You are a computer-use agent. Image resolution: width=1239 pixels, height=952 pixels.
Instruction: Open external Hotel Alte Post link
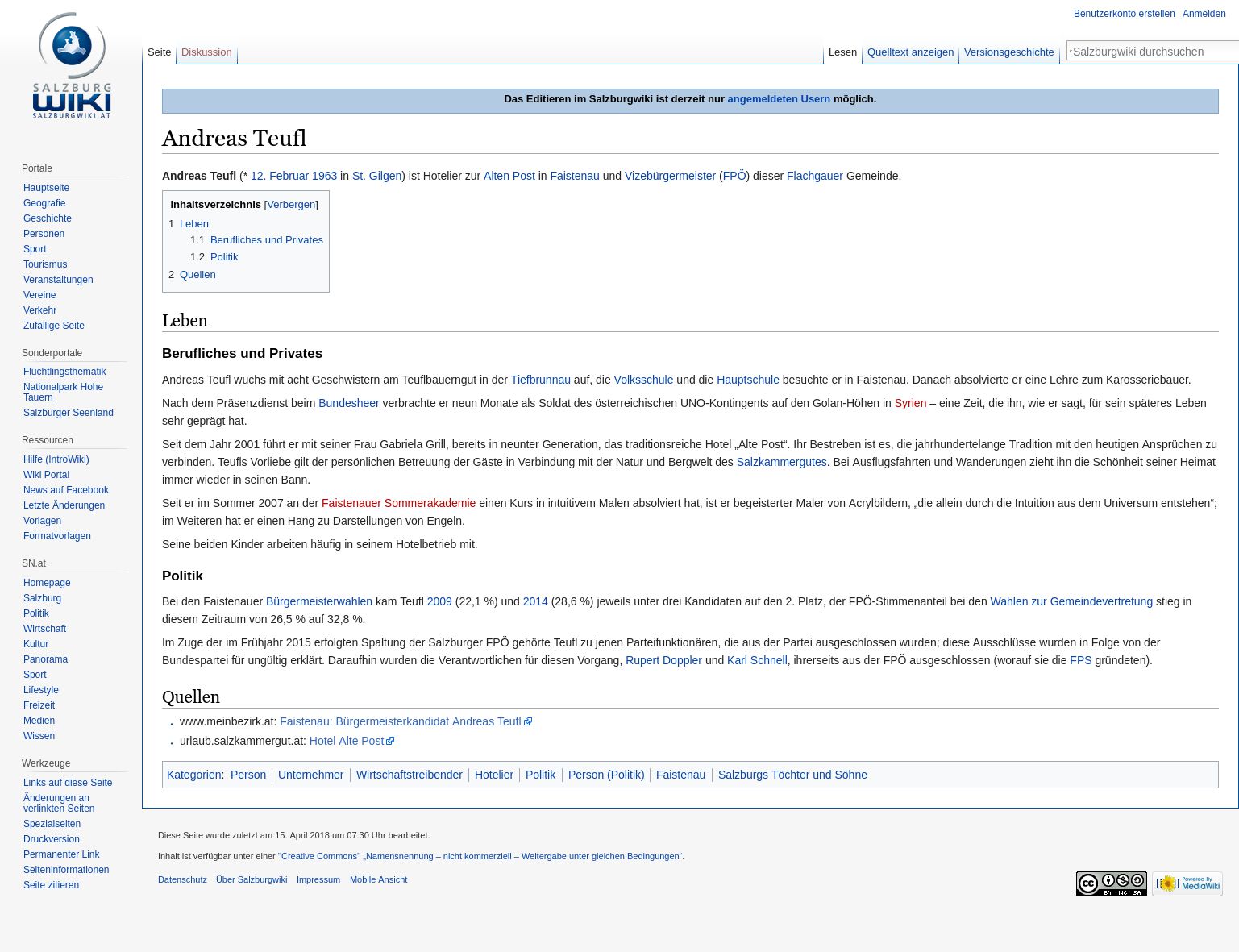(351, 741)
